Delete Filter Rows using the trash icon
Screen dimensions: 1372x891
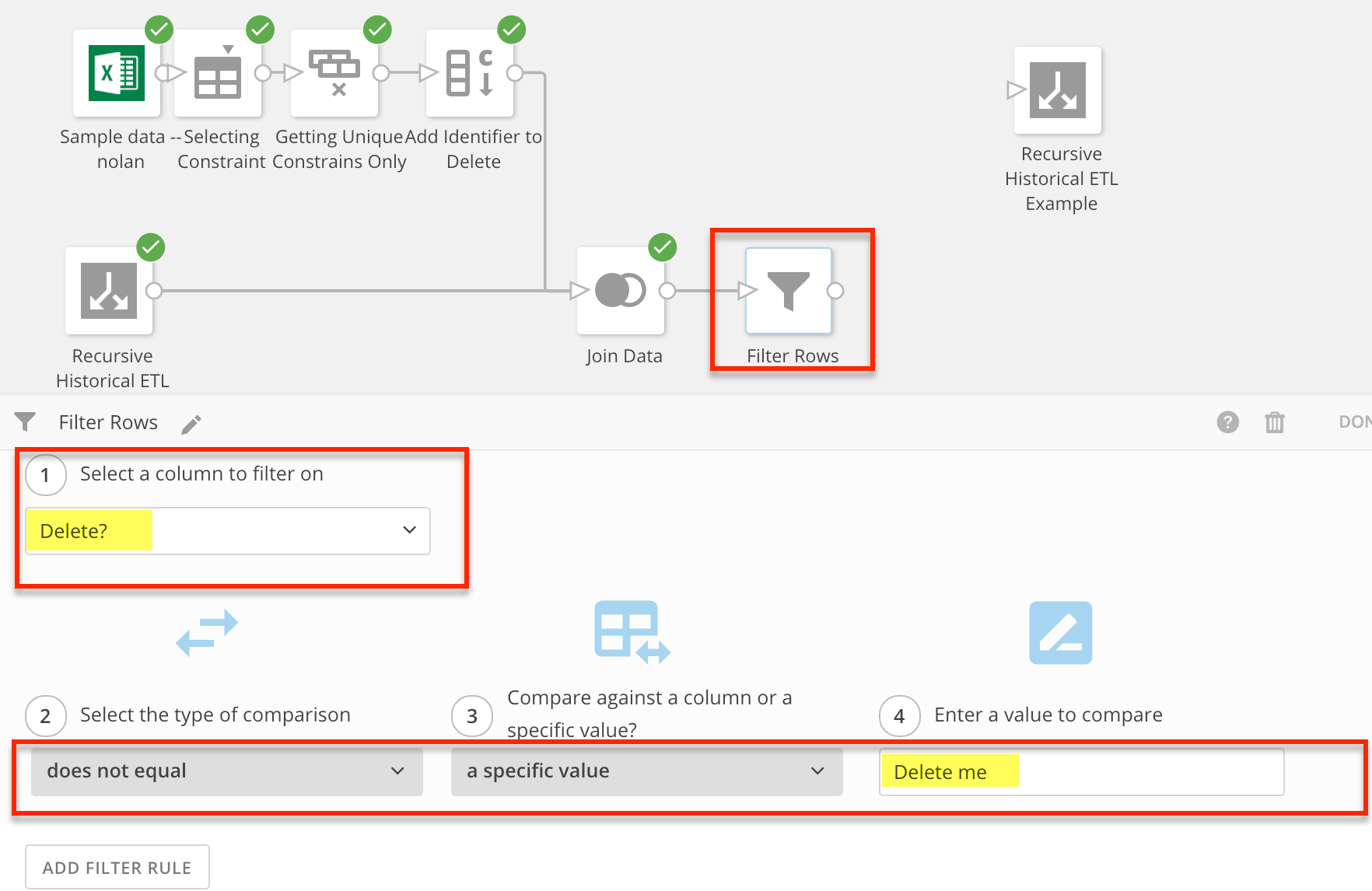(x=1274, y=422)
